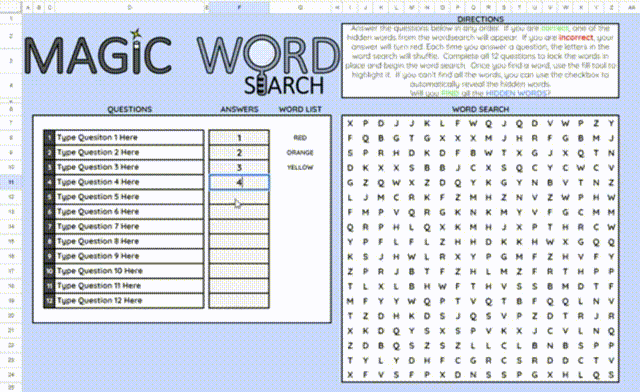Select the 'Type Question 10 Here' cell
This screenshot has width=640, height=392.
click(129, 271)
